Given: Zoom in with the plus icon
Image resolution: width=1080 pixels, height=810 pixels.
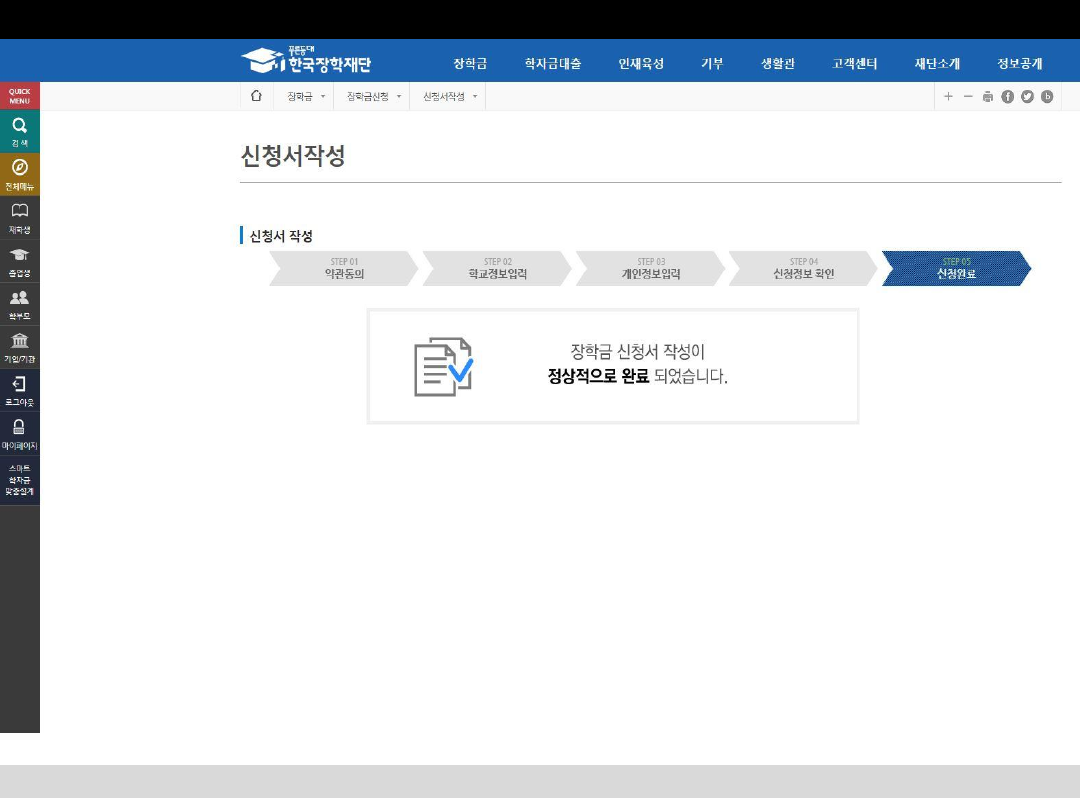Looking at the screenshot, I should coord(948,96).
